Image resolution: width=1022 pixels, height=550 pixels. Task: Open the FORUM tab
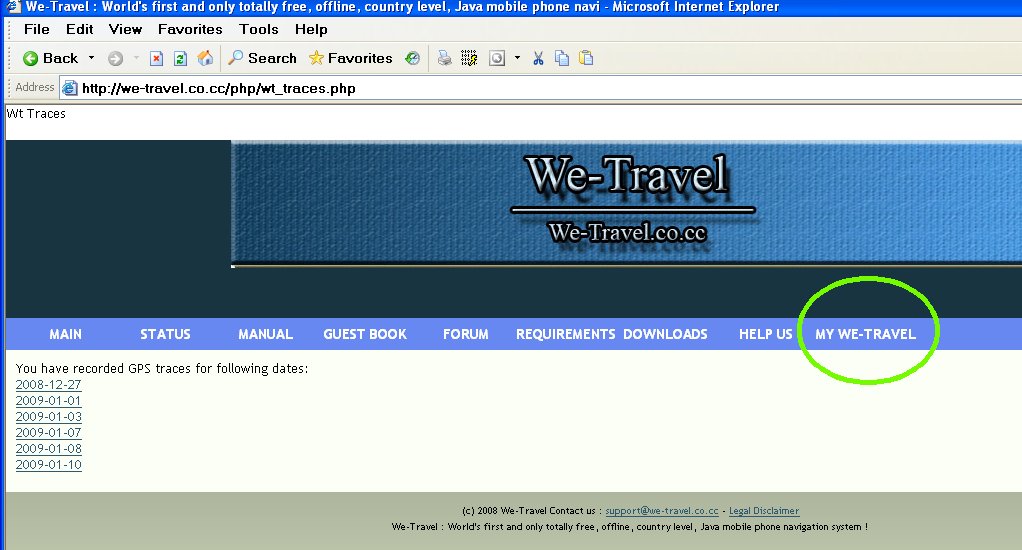click(465, 334)
